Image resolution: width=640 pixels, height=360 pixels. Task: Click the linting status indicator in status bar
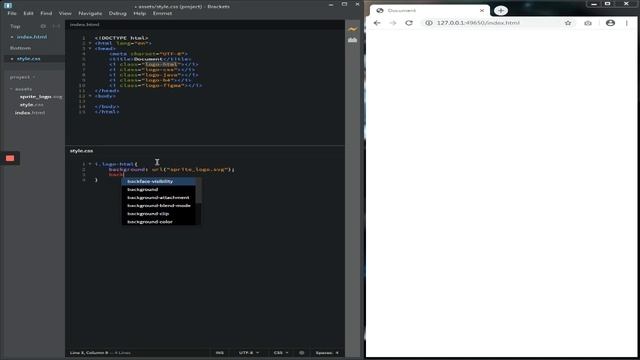click(x=301, y=353)
